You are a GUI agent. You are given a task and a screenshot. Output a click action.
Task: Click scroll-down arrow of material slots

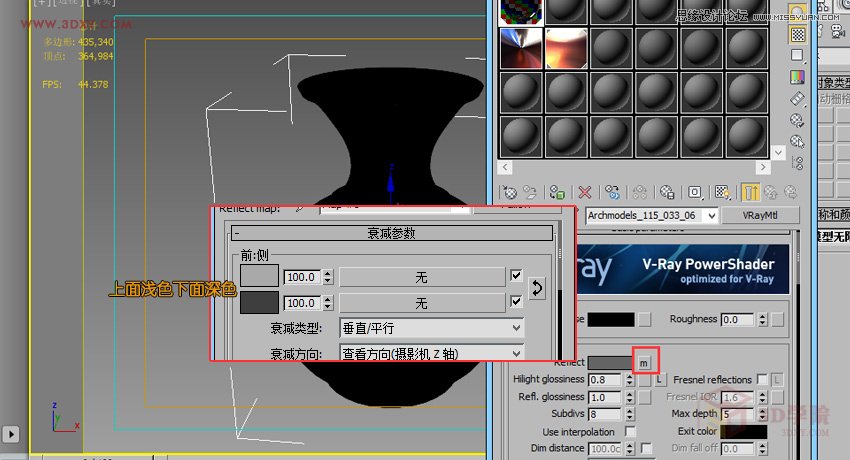[x=778, y=153]
